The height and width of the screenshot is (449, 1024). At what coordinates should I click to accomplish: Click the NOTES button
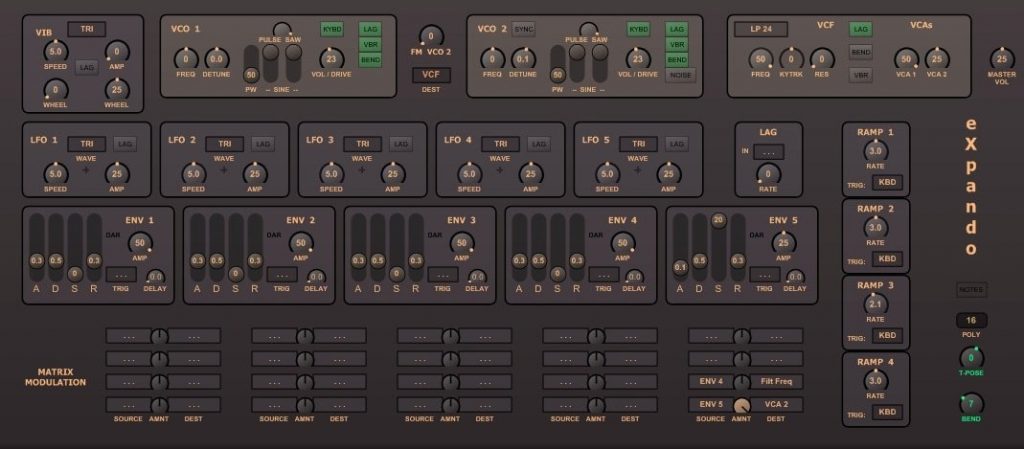971,290
